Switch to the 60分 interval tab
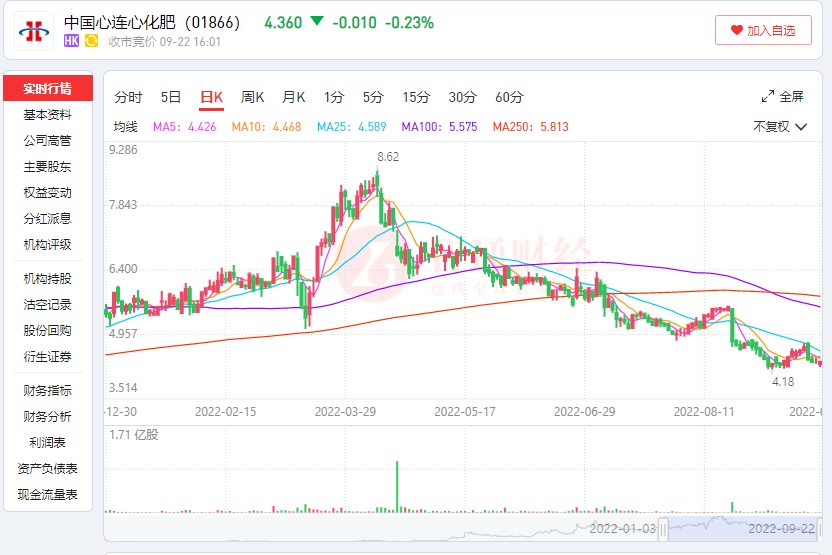The height and width of the screenshot is (555, 832). click(x=509, y=97)
